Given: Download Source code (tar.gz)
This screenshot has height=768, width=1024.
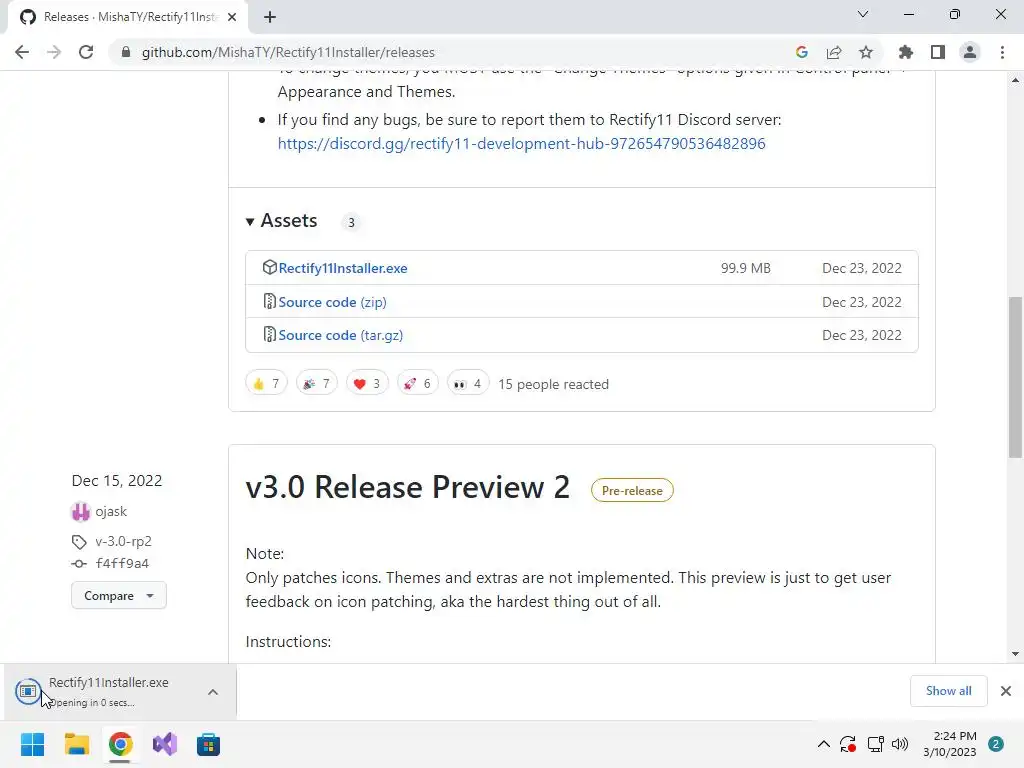Looking at the screenshot, I should [x=341, y=335].
